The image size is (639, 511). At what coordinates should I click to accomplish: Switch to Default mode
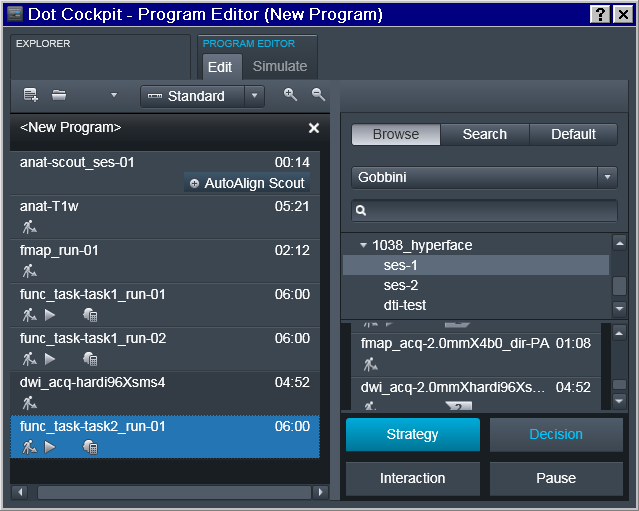click(573, 134)
